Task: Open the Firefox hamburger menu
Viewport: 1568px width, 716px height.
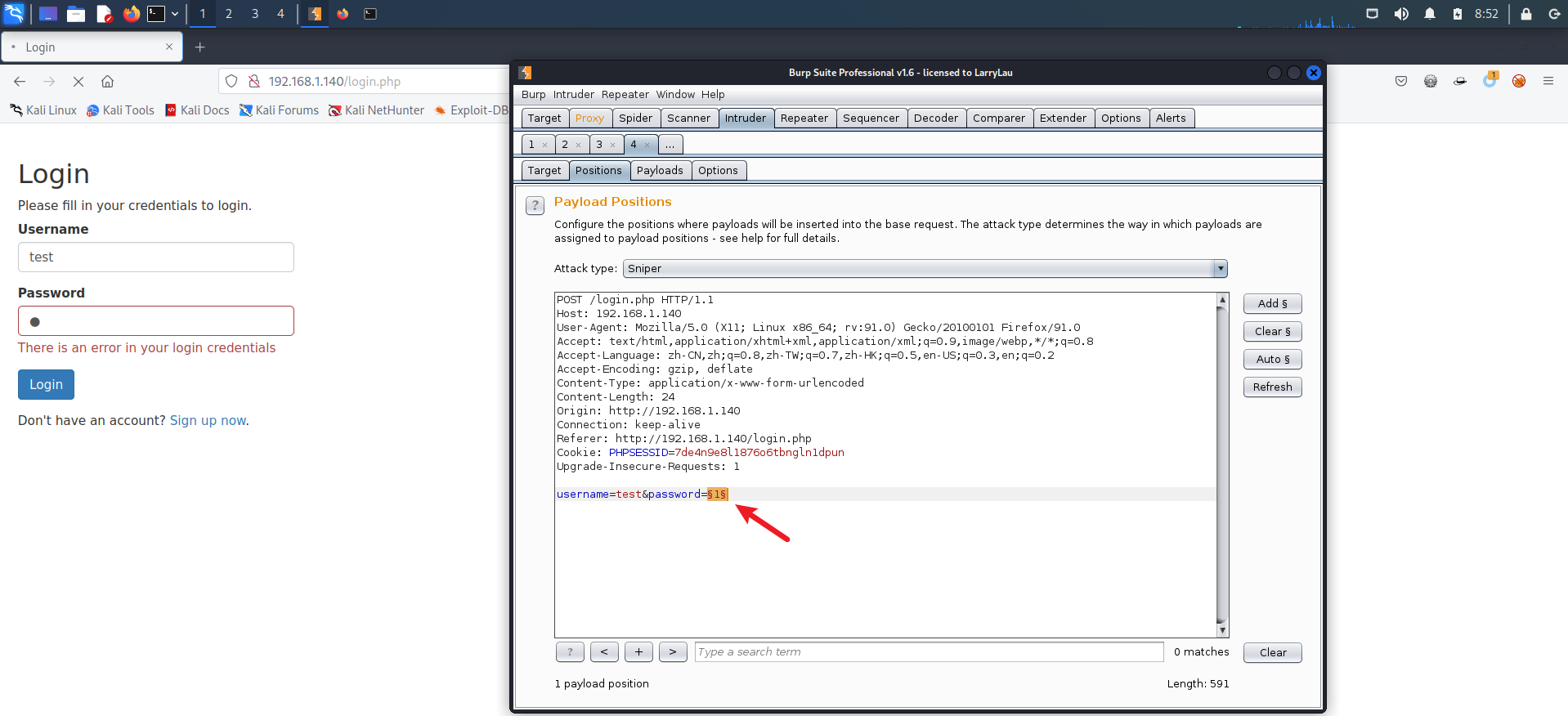Action: pos(1548,81)
